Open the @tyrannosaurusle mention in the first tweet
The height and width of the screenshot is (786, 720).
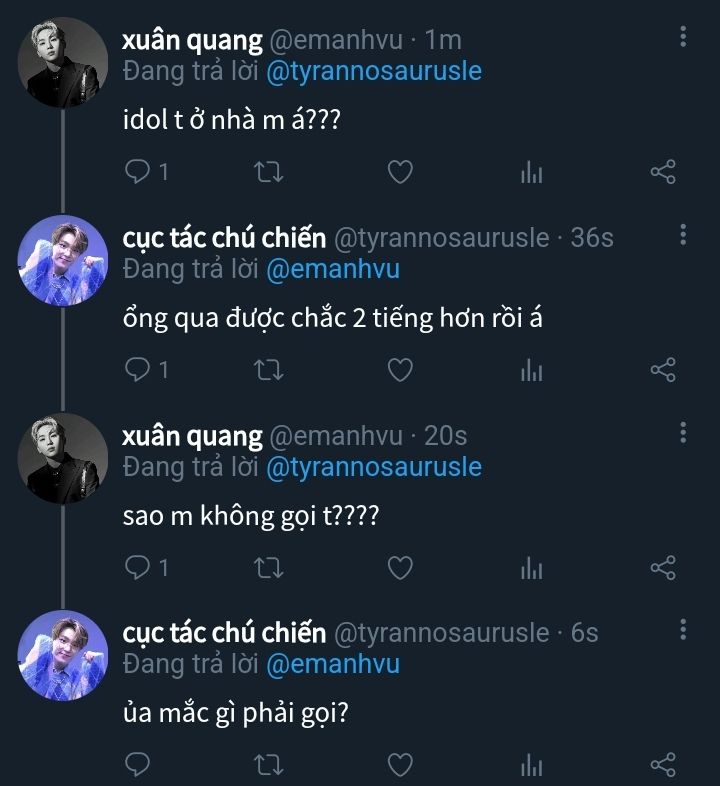(373, 71)
